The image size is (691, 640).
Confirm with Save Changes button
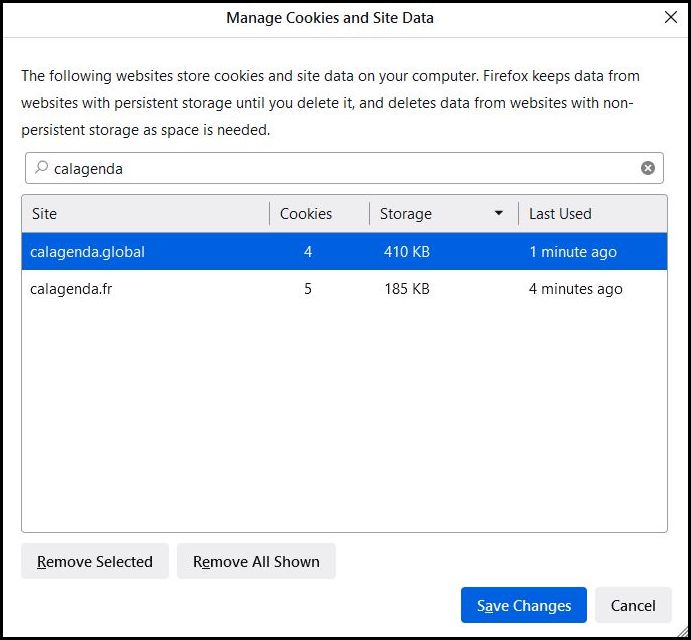(523, 605)
